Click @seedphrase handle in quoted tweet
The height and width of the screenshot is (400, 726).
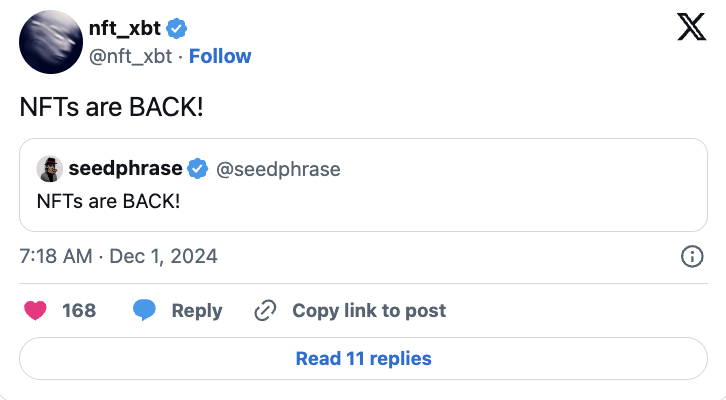[278, 169]
